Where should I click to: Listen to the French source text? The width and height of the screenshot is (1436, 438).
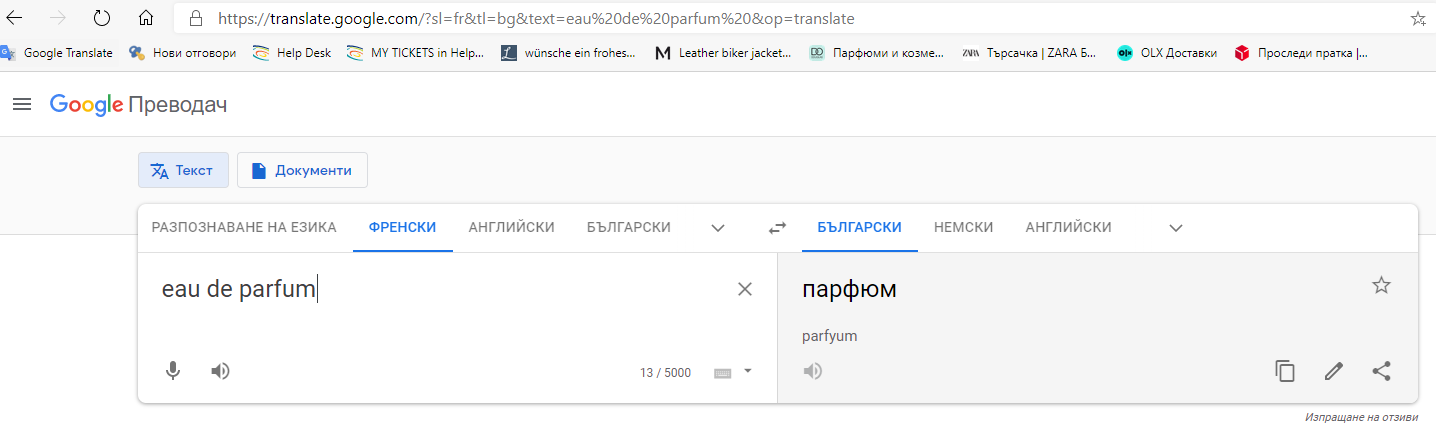click(220, 371)
